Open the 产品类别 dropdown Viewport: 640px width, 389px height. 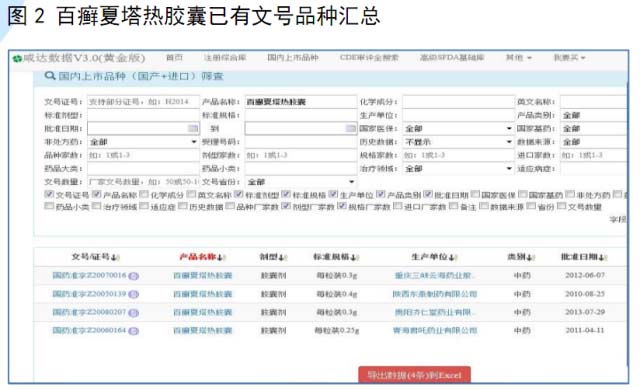[x=593, y=116]
